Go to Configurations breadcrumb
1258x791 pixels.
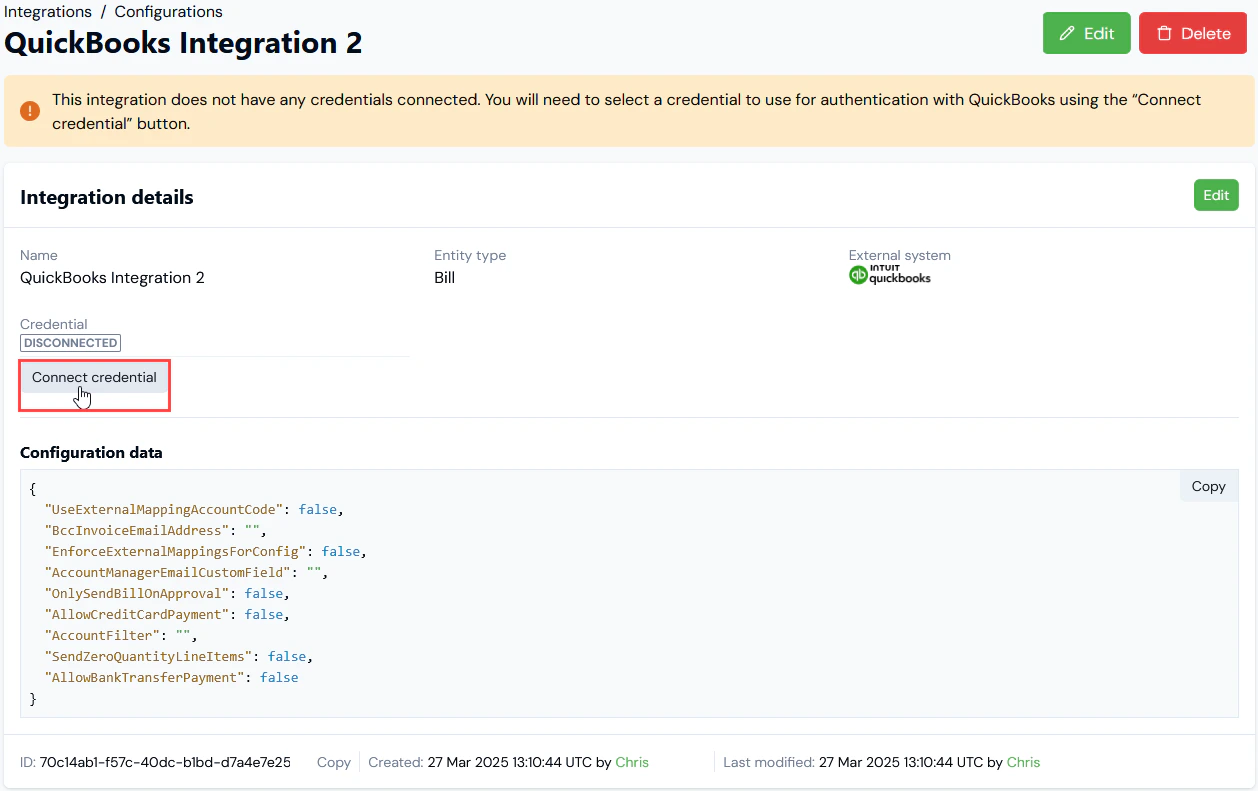pyautogui.click(x=168, y=12)
